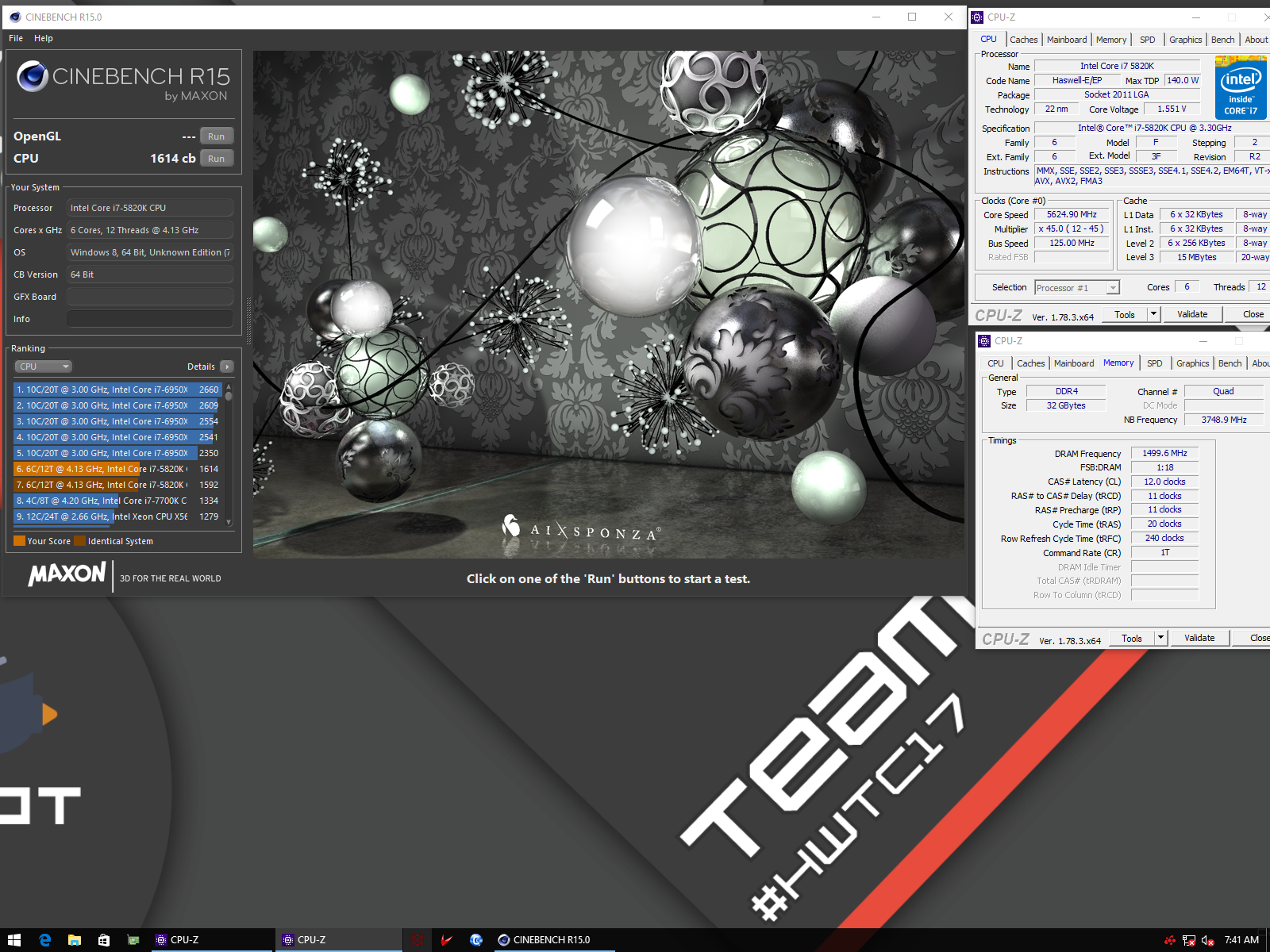Select Bench tab in the CPU-Z Memory window
Screen dimensions: 1270x952
click(x=1230, y=363)
